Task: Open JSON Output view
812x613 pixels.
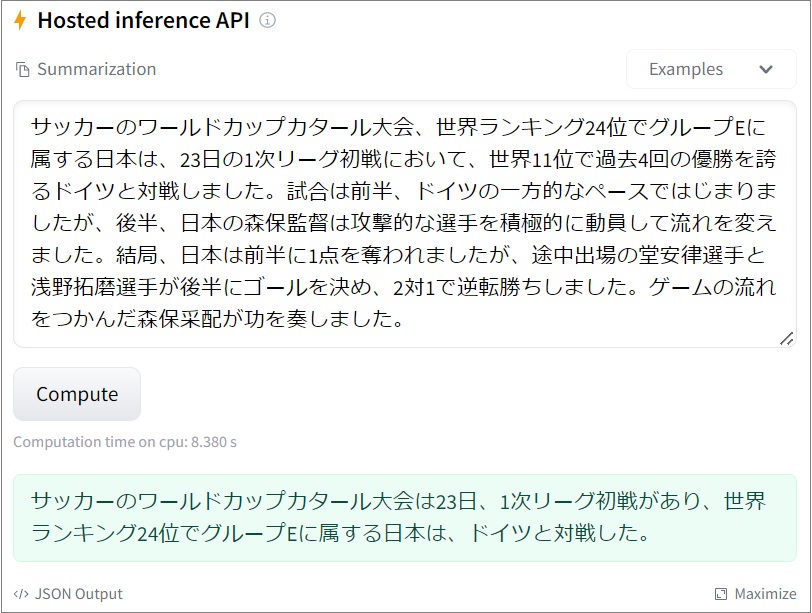Action: (x=68, y=594)
